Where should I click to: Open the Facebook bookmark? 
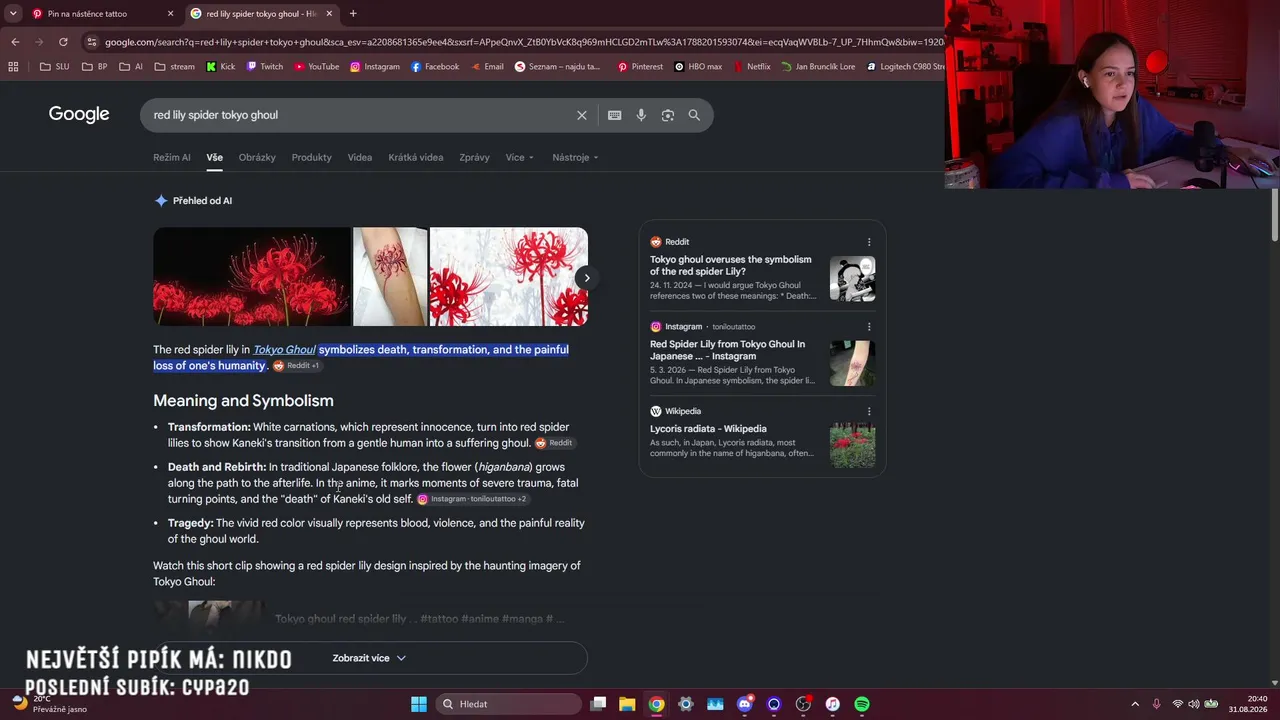coord(435,67)
